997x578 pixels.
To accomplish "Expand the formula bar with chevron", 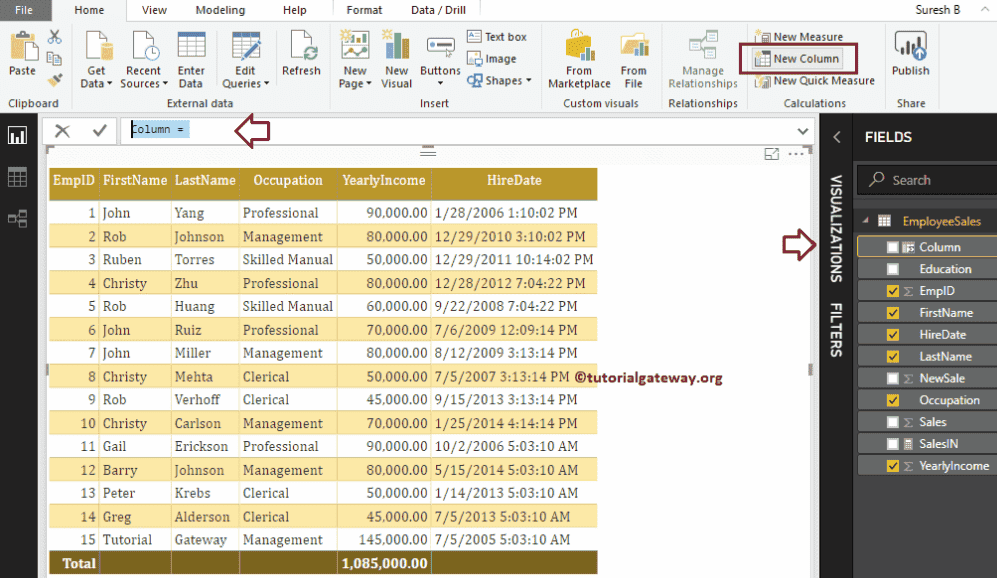I will click(x=802, y=131).
